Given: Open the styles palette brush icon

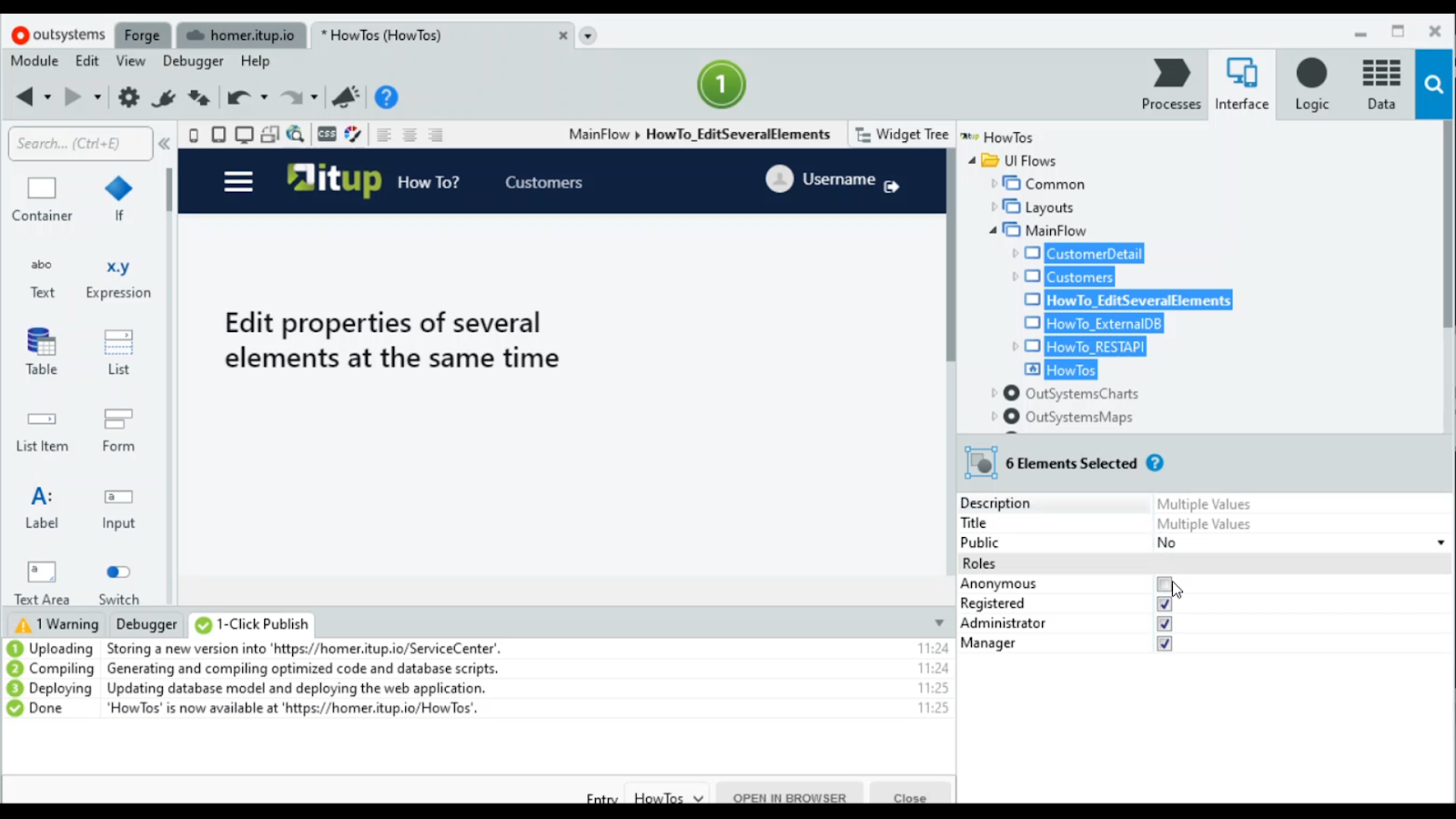Looking at the screenshot, I should (353, 135).
